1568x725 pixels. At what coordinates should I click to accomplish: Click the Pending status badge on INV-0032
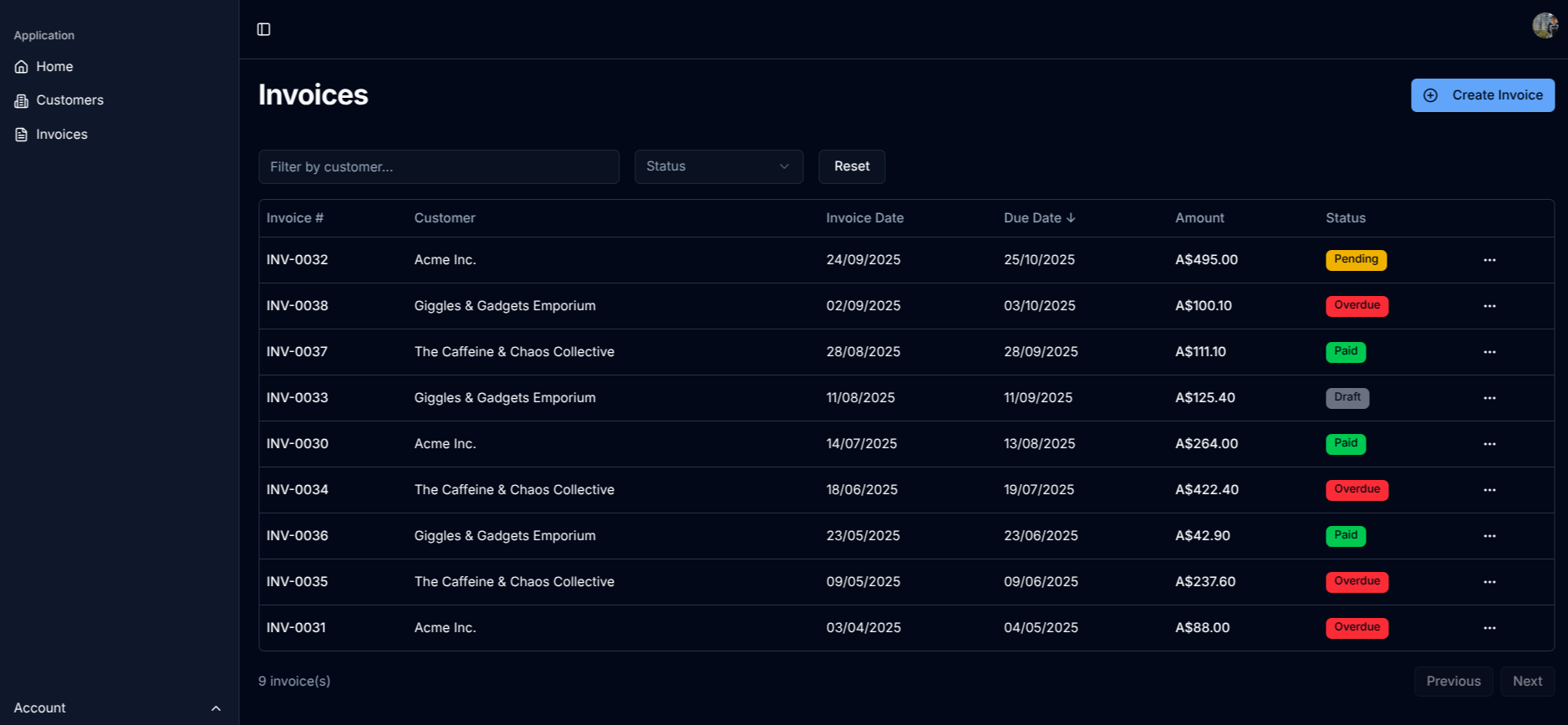[1355, 260]
